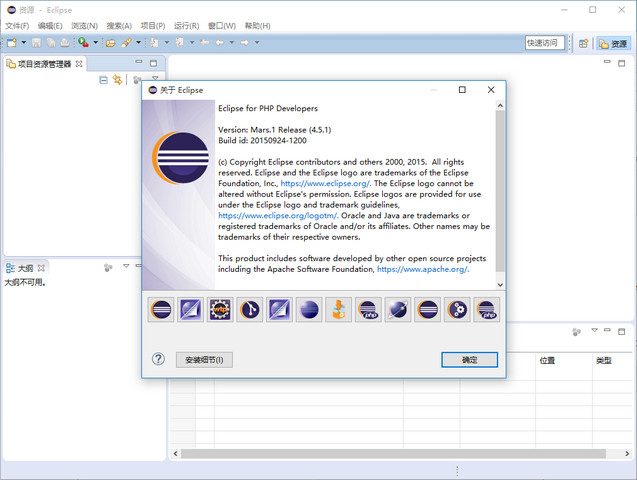Click the Open Perspective toolbar icon
This screenshot has width=637, height=480.
coord(583,43)
